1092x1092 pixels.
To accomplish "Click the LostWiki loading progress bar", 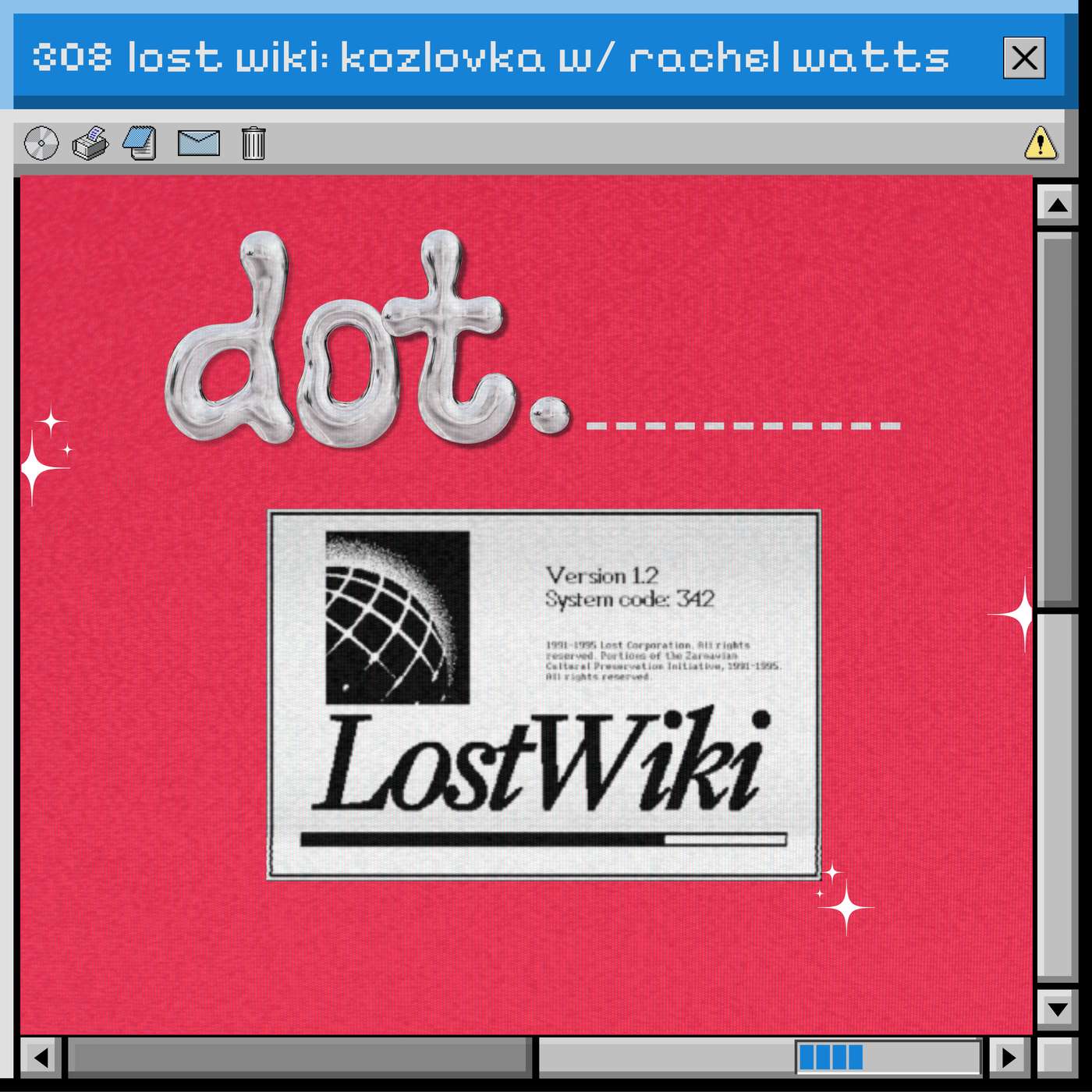I will pyautogui.click(x=544, y=839).
